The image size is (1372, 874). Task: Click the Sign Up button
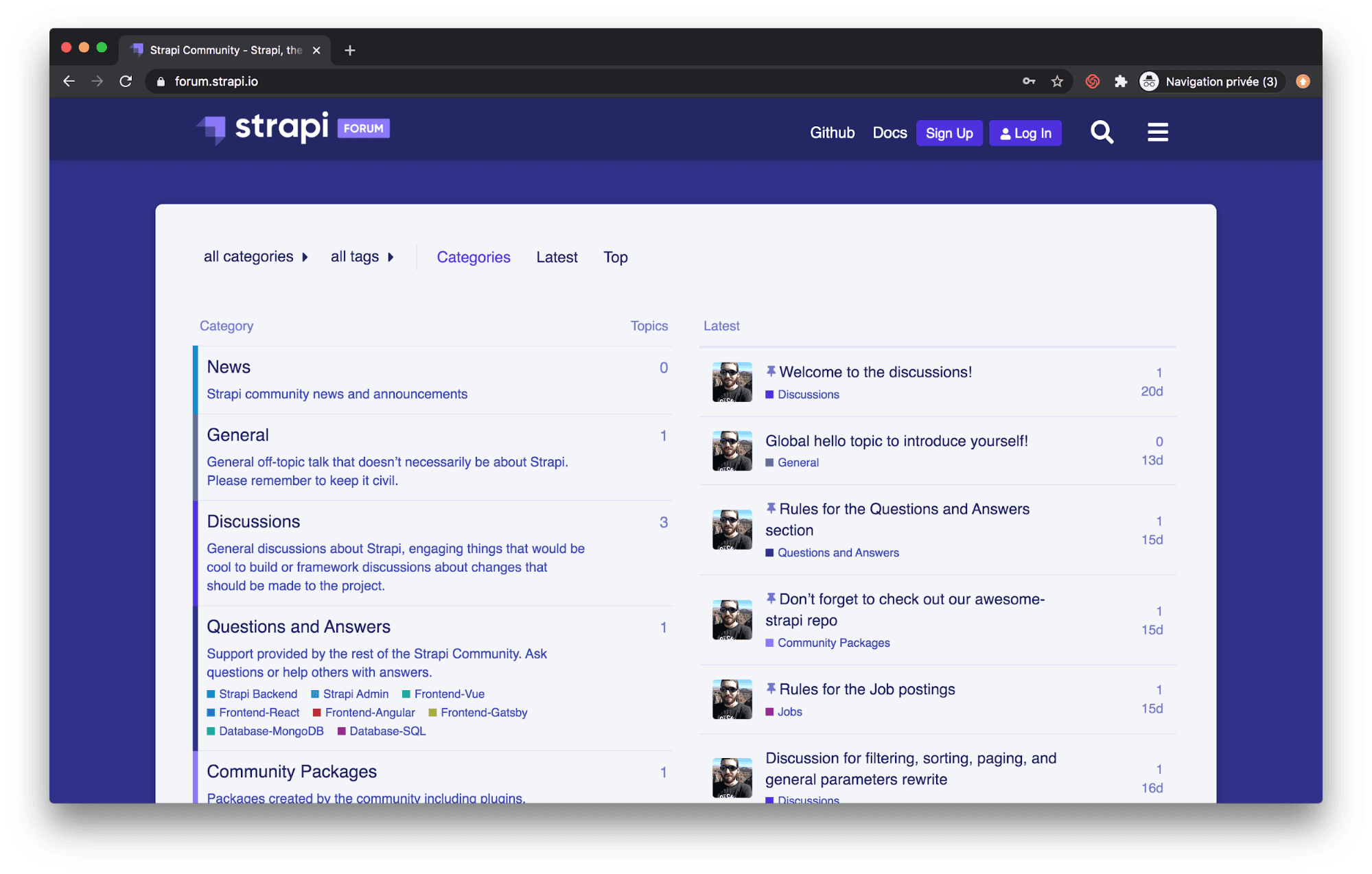[949, 133]
